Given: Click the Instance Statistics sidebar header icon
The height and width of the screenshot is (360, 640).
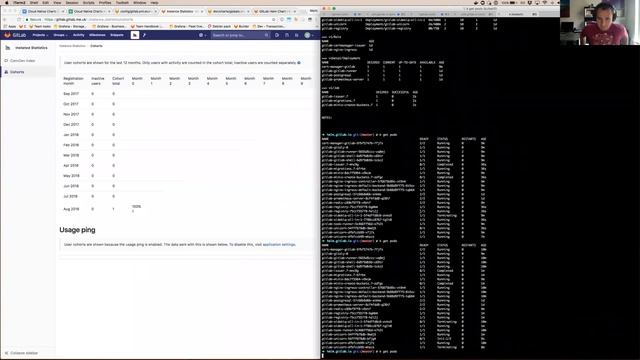Looking at the screenshot, I should (7, 48).
